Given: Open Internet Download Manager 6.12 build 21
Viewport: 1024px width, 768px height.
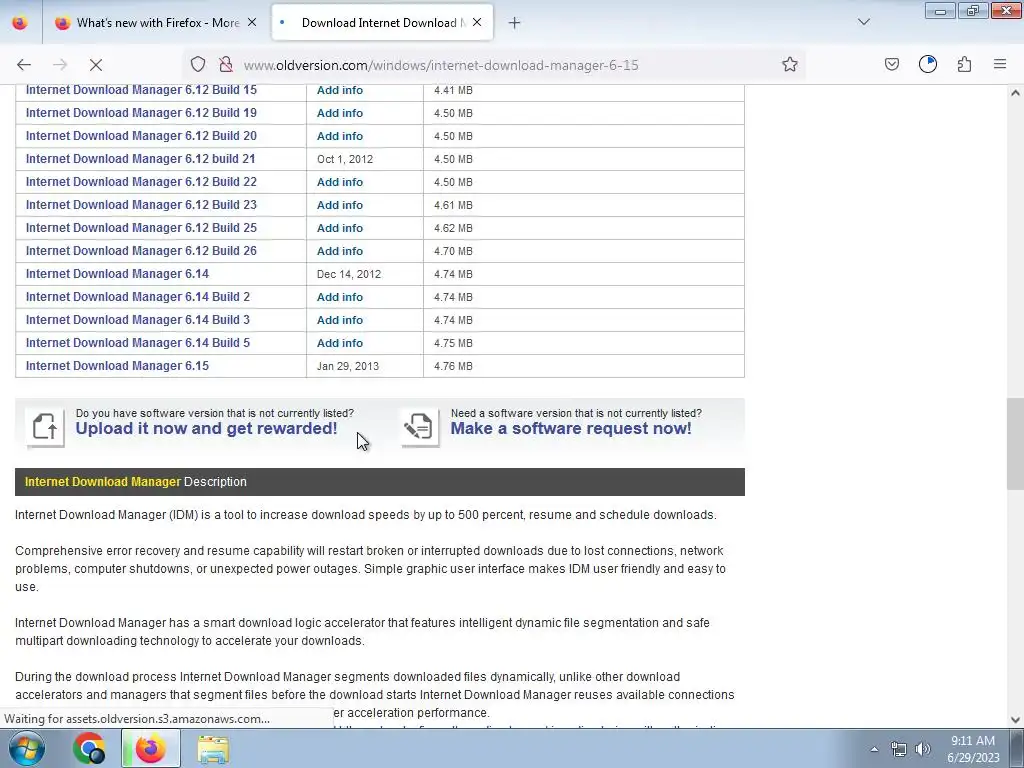Looking at the screenshot, I should pos(140,159).
